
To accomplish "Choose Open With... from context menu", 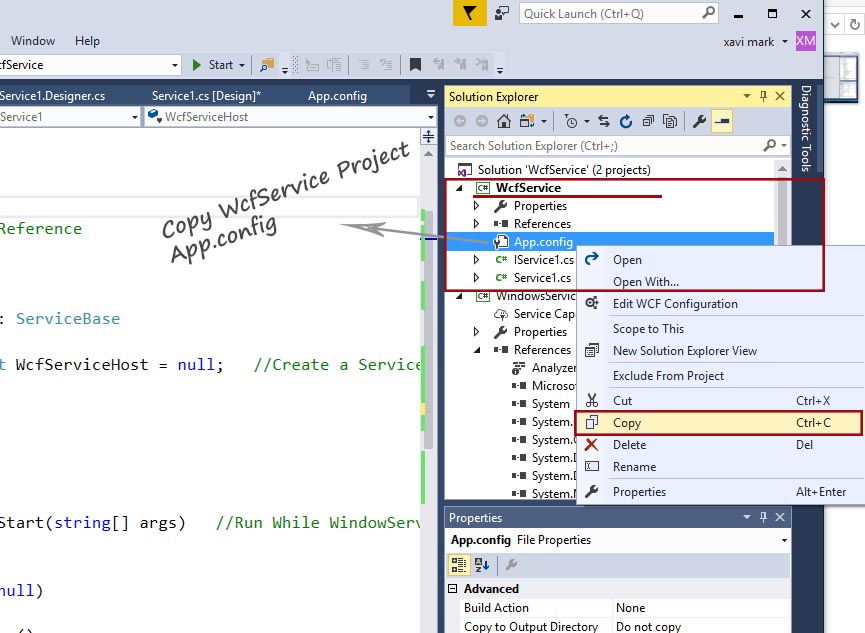I will pyautogui.click(x=646, y=281).
